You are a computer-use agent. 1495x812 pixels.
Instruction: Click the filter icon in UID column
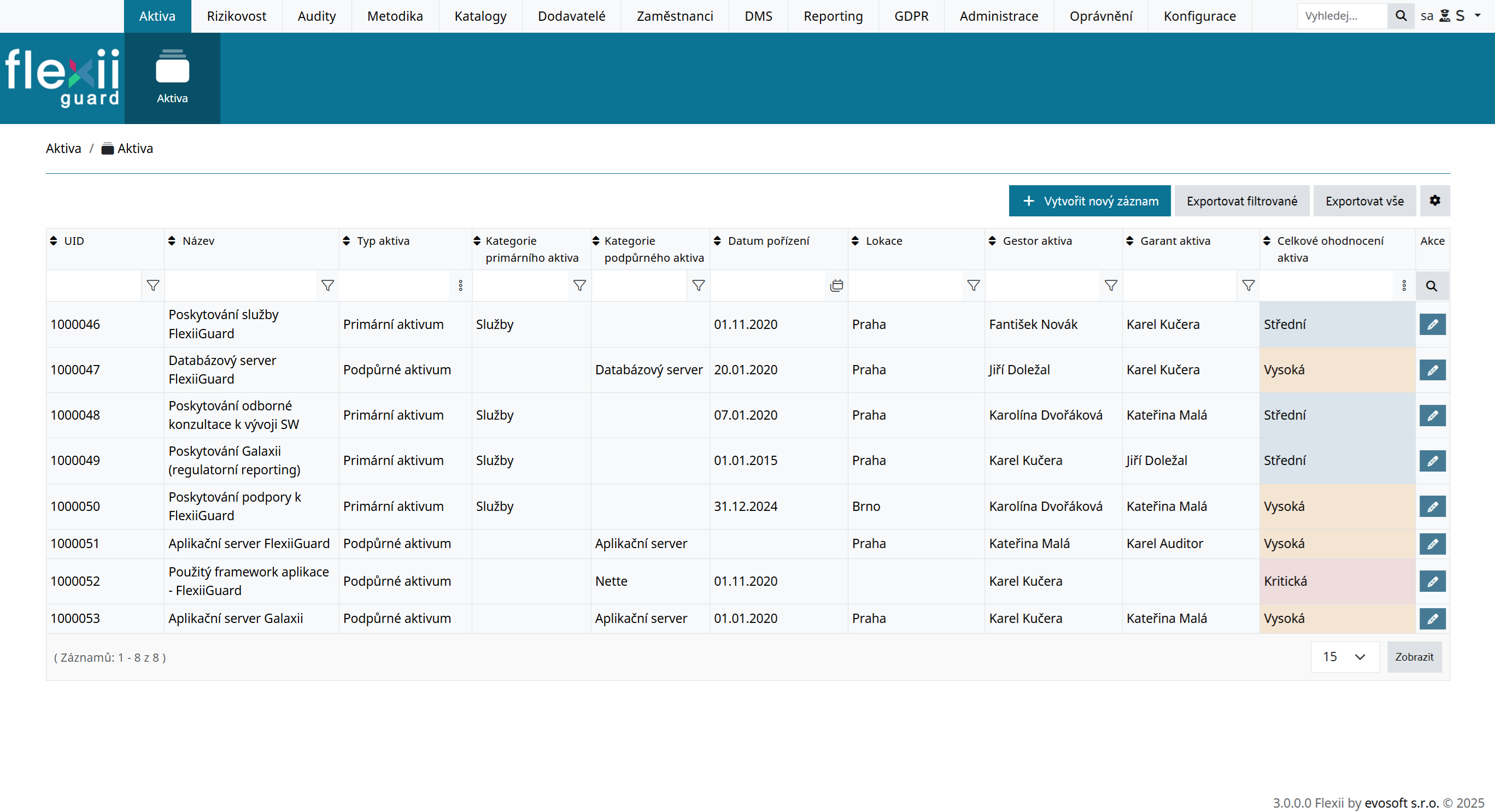tap(153, 285)
